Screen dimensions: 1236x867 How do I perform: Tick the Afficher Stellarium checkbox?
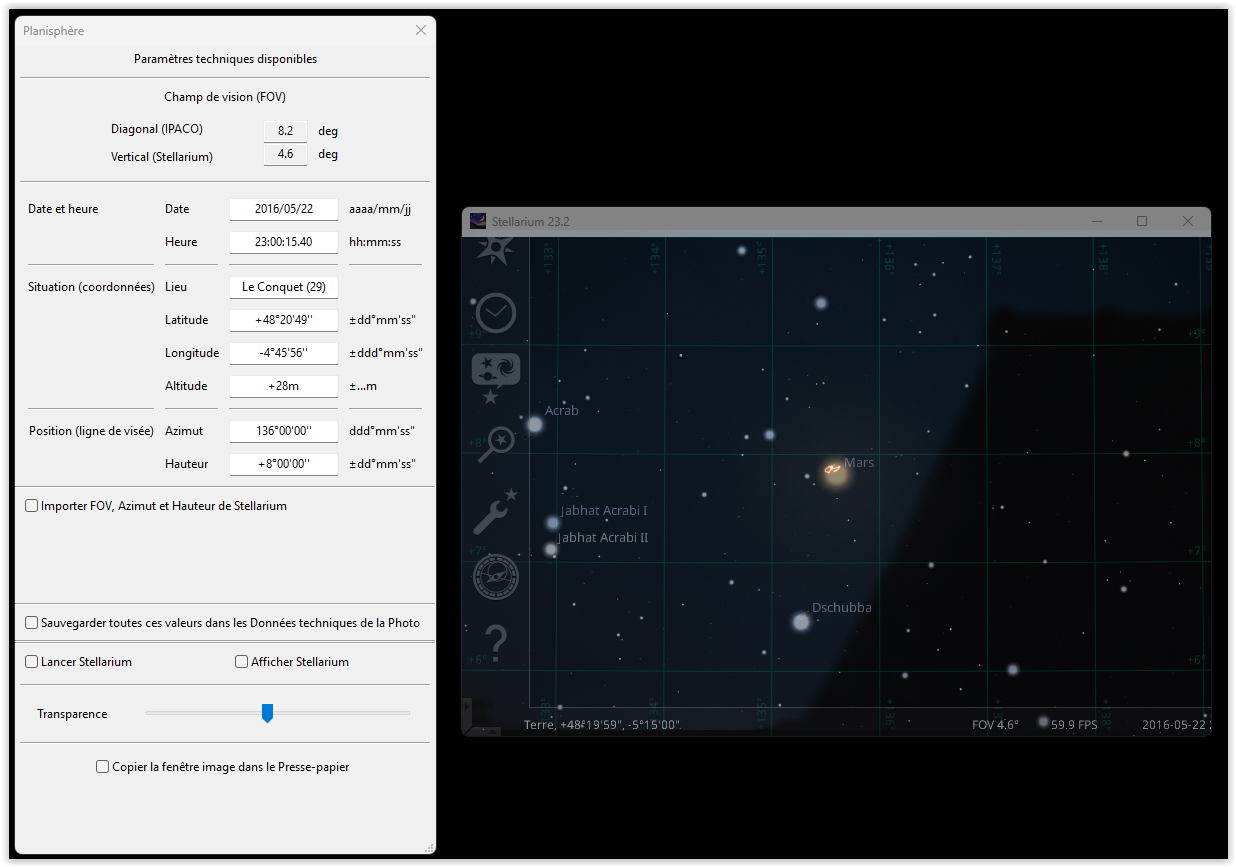click(241, 662)
